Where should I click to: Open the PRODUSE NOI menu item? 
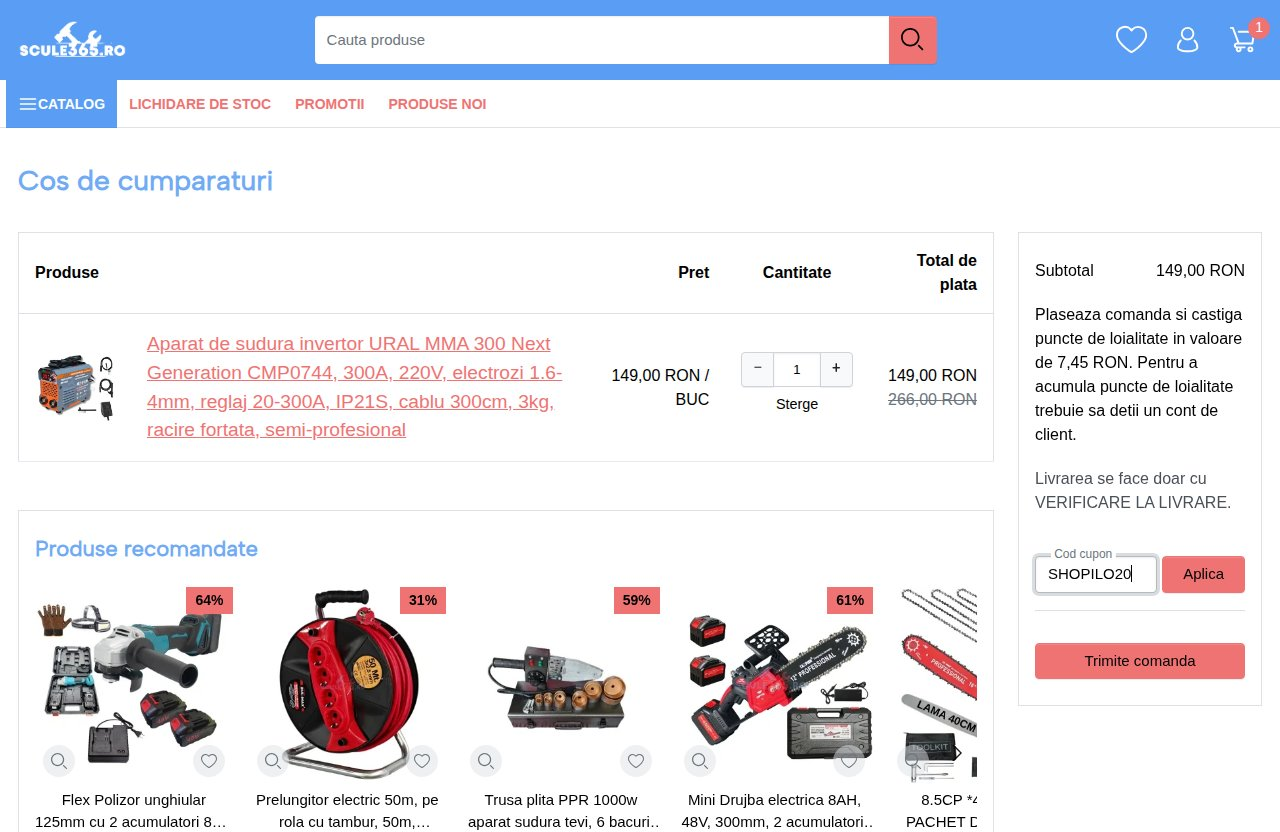click(x=437, y=104)
